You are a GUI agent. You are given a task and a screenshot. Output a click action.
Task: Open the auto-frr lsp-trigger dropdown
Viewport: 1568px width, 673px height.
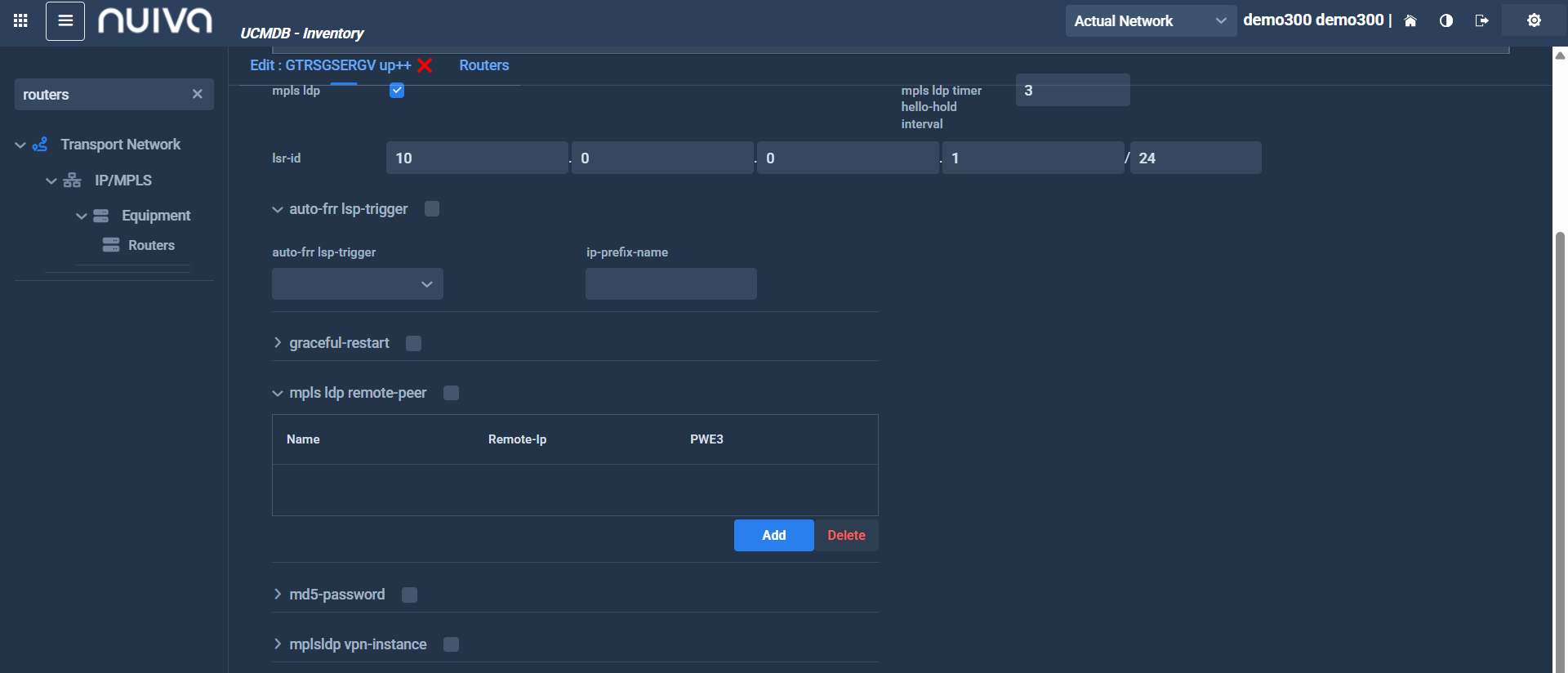point(358,284)
